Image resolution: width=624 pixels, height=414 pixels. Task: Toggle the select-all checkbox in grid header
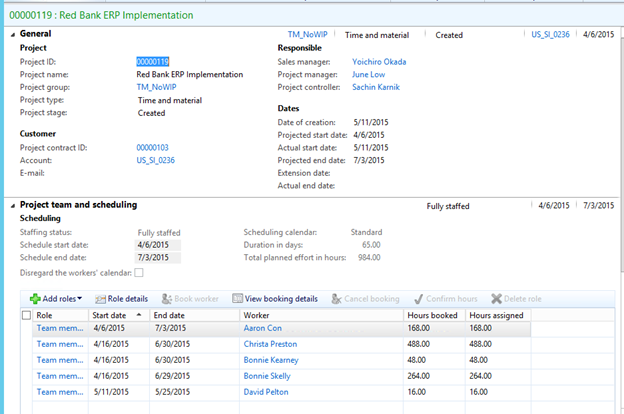click(26, 315)
